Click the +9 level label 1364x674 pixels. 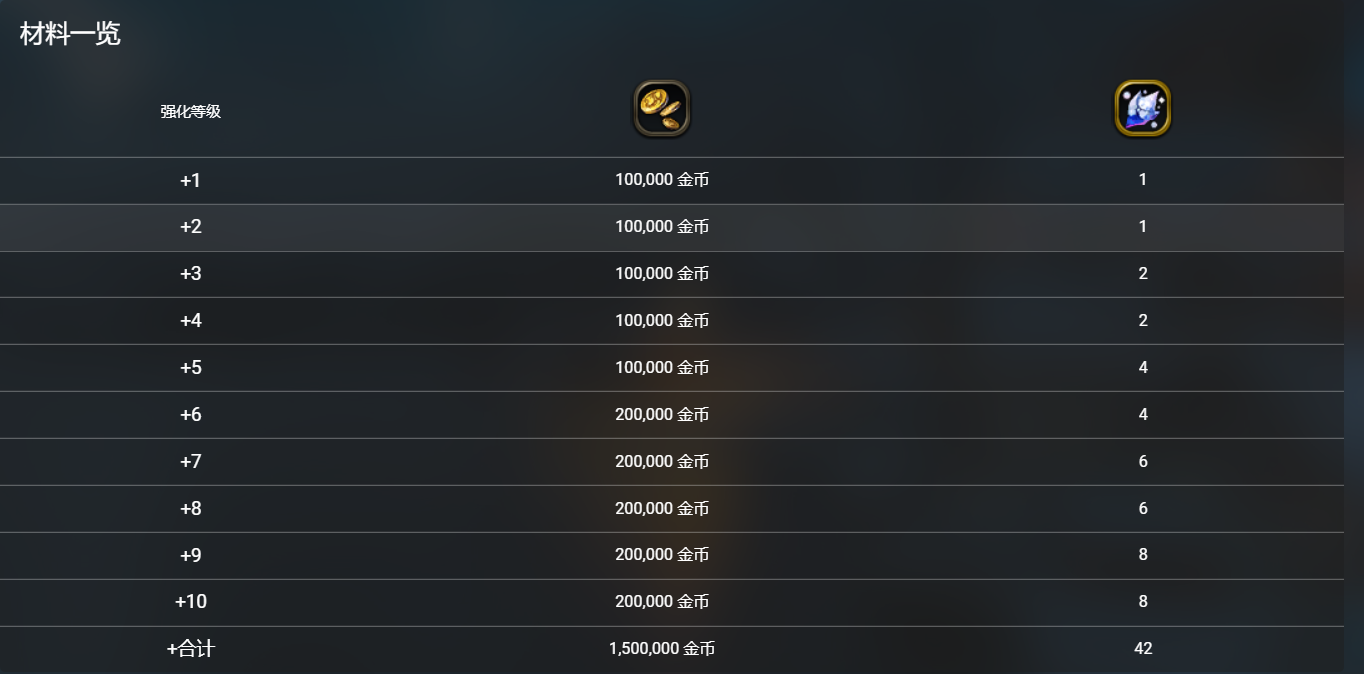point(190,555)
